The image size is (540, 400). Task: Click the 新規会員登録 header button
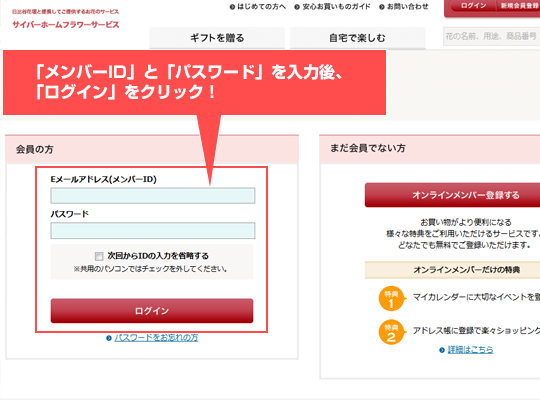(x=519, y=6)
